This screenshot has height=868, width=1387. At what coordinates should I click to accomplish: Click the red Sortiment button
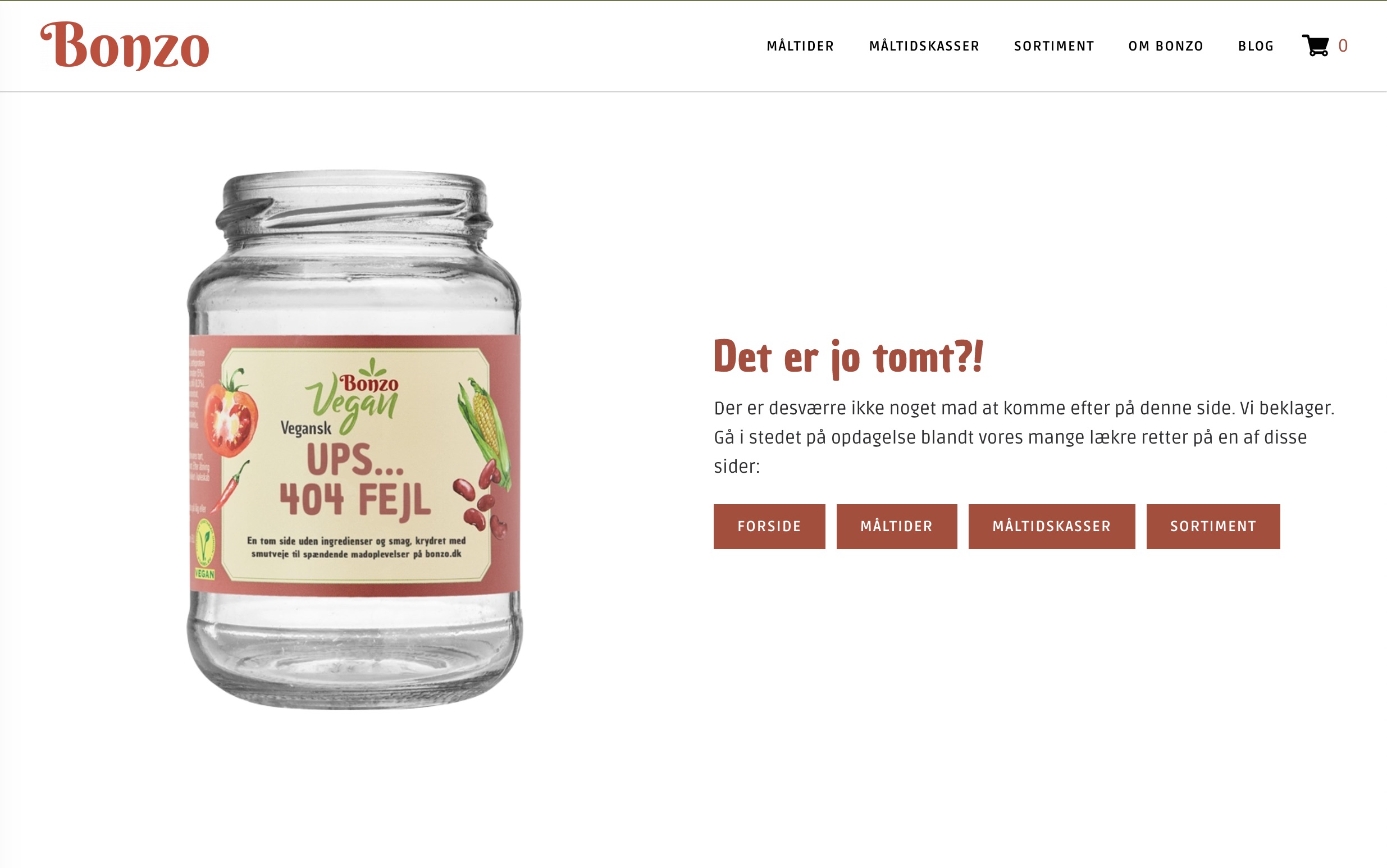pyautogui.click(x=1213, y=527)
